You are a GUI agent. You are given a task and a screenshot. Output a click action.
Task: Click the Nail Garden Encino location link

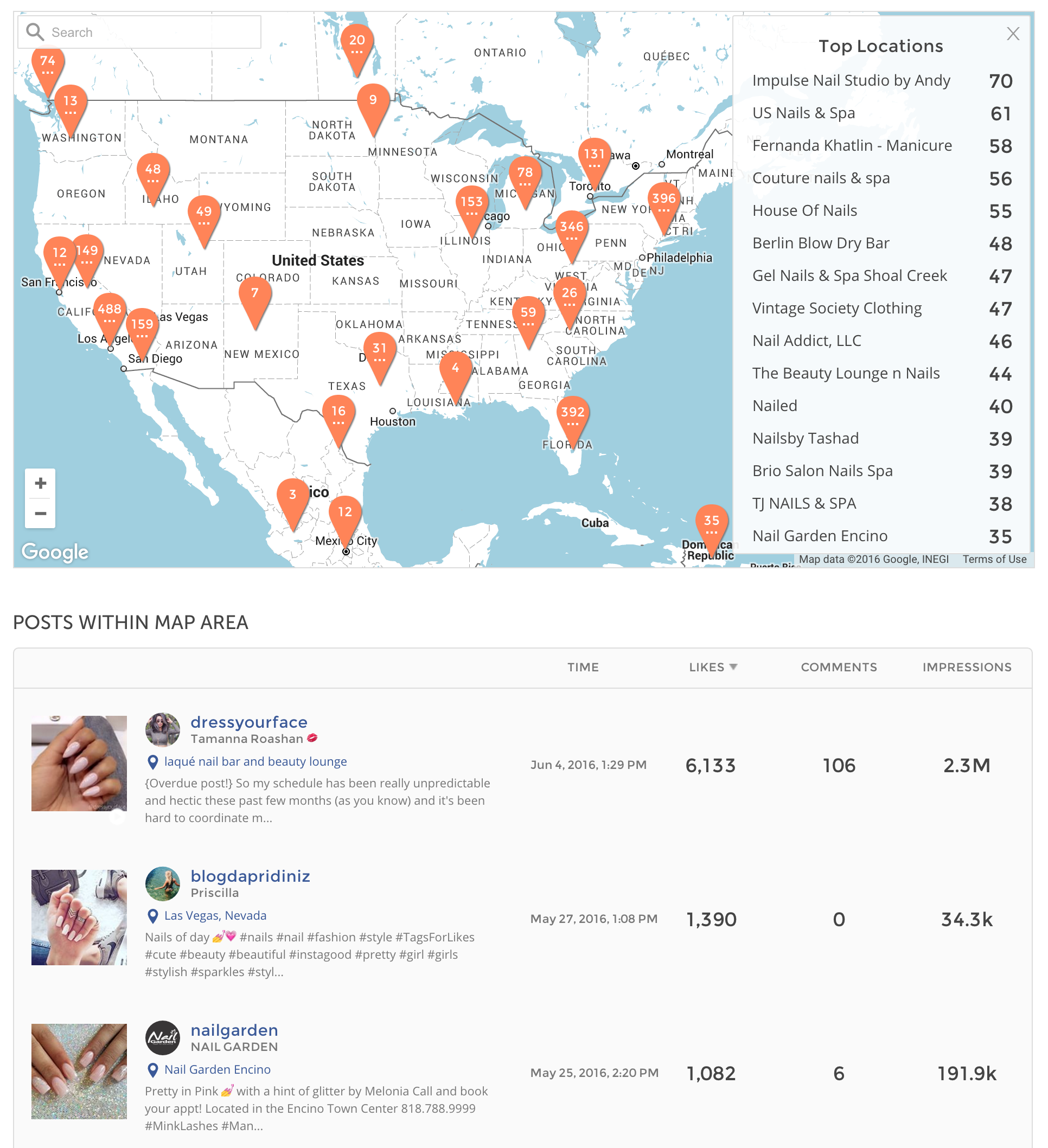click(217, 1069)
